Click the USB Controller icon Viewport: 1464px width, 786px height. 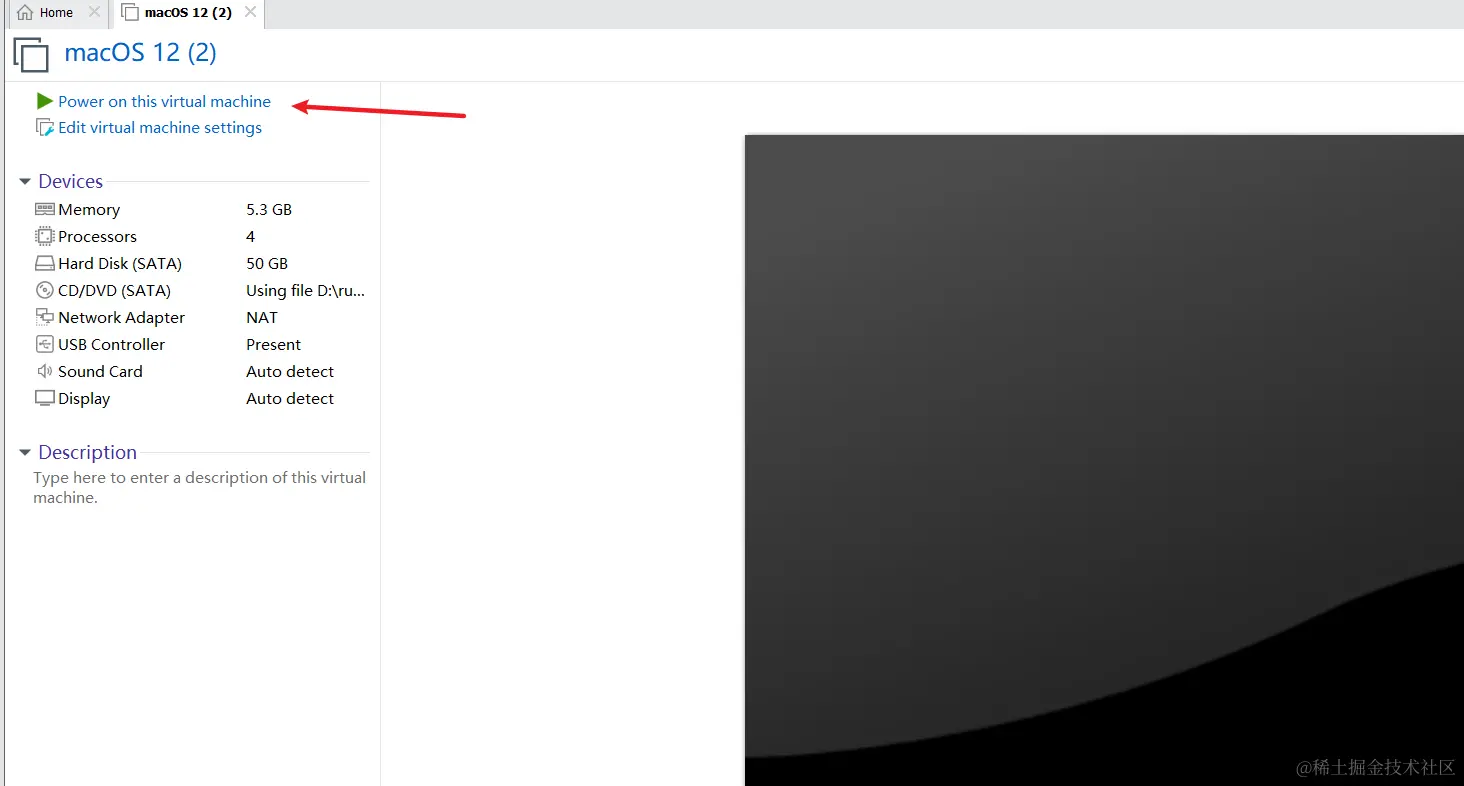[x=44, y=344]
